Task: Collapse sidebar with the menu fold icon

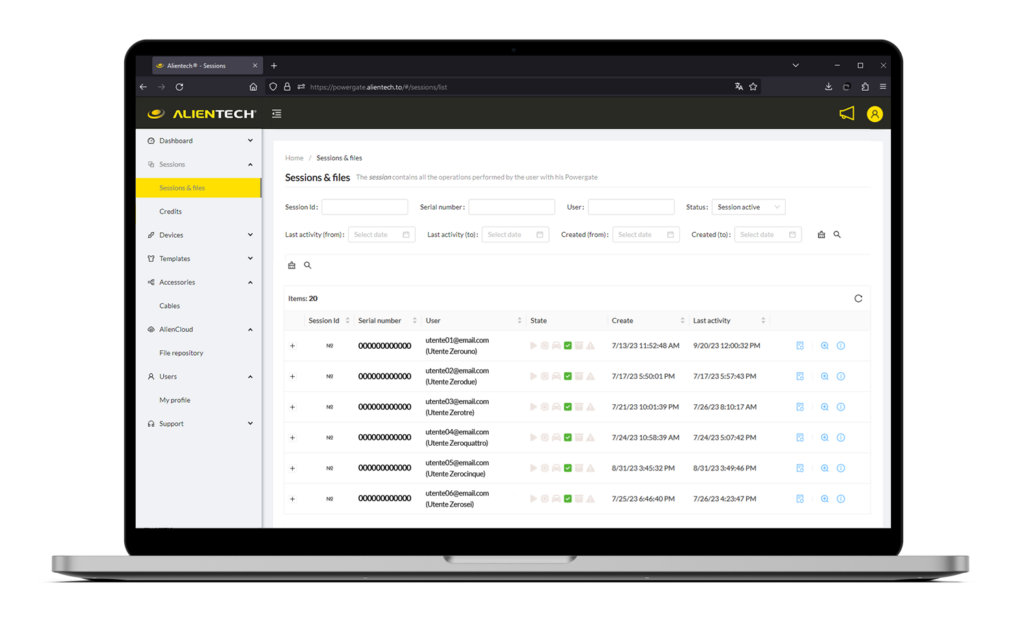Action: 276,114
